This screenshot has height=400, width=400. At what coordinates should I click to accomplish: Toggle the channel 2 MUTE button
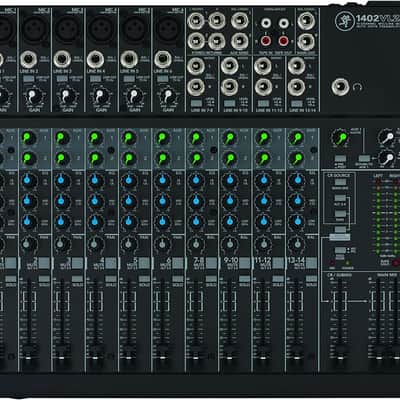pyautogui.click(x=44, y=263)
